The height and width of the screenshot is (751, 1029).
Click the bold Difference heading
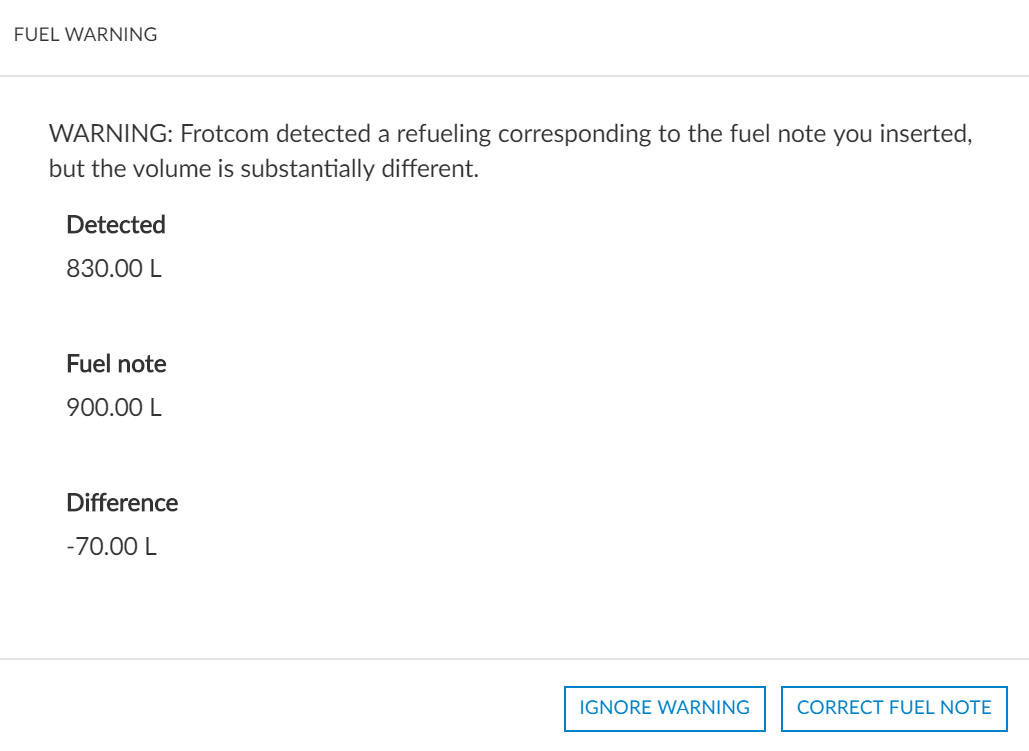click(122, 503)
